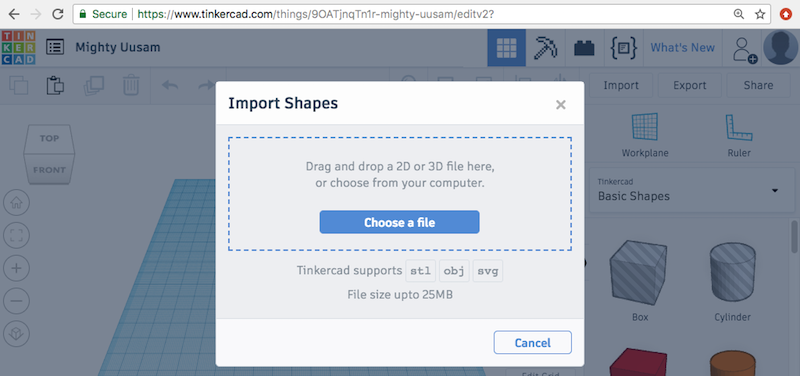Open the Codeblocks shape generator icon

623,48
